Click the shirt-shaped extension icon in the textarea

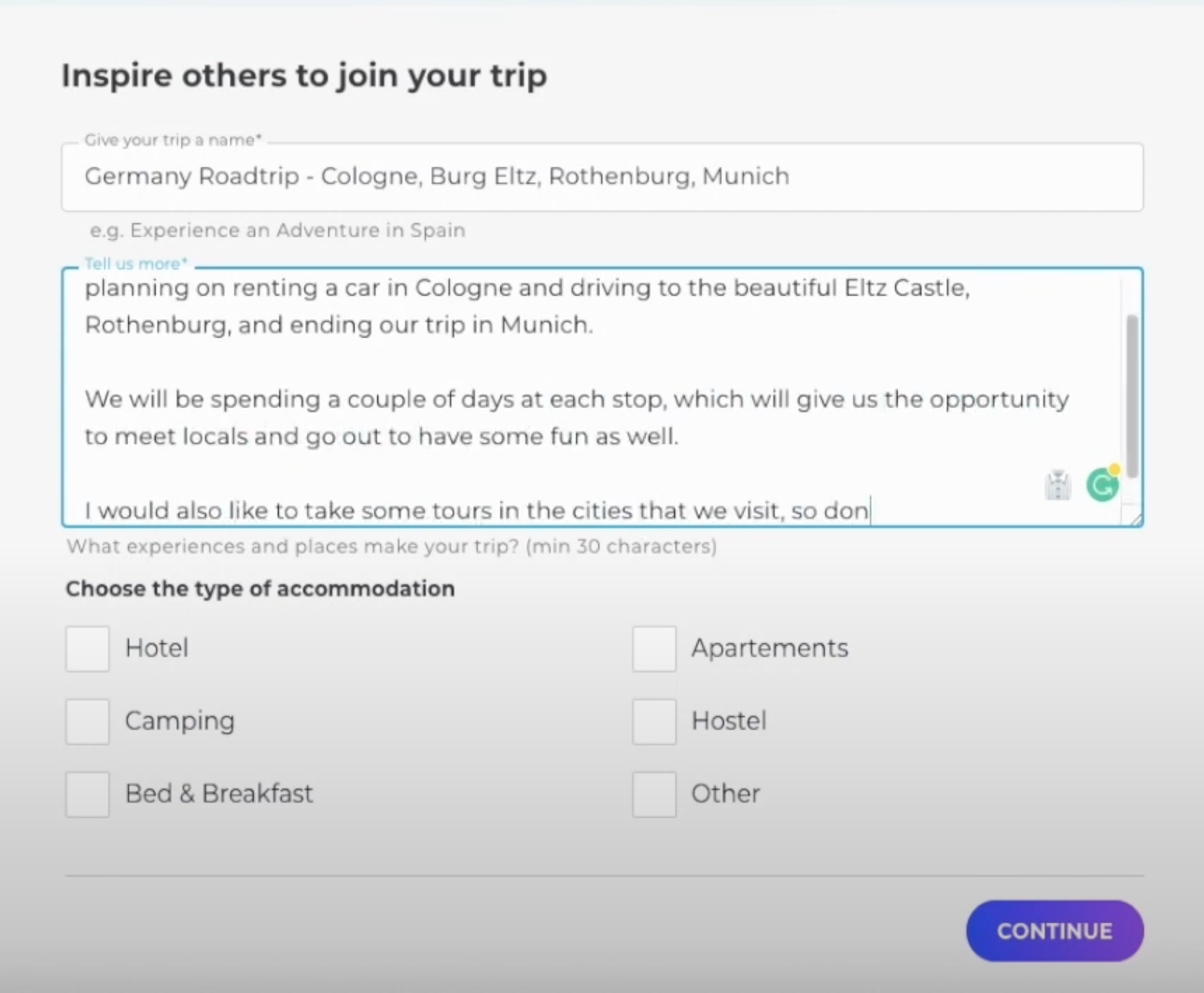pos(1057,485)
